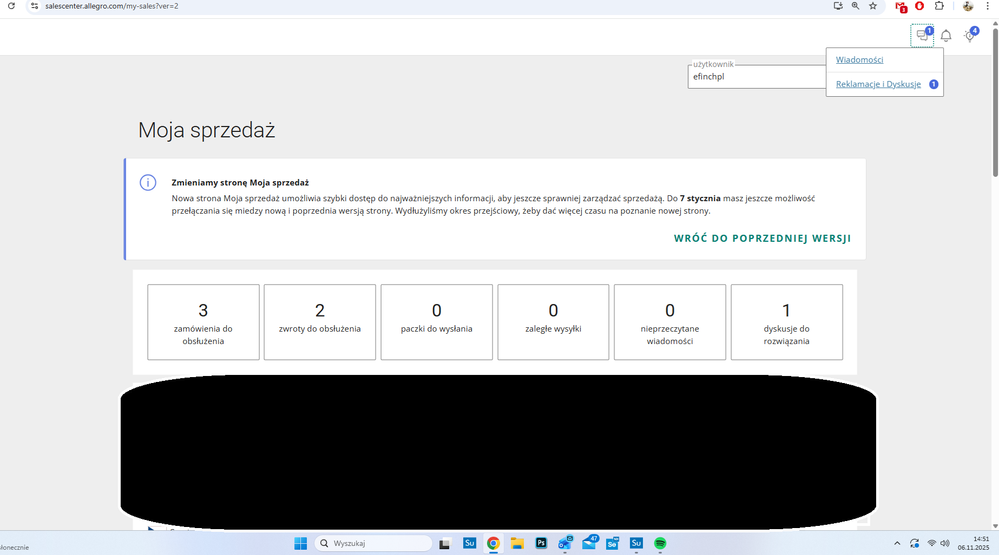Screen dimensions: 999x555
Task: Open the browser extensions puzzle icon
Action: [x=938, y=6]
